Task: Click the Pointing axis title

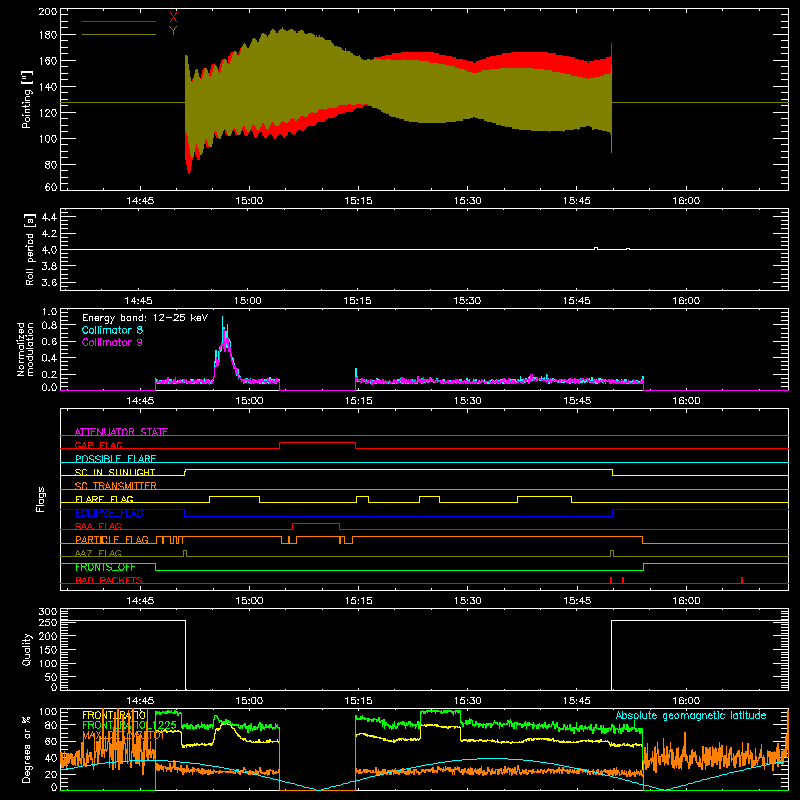Action: 27,99
